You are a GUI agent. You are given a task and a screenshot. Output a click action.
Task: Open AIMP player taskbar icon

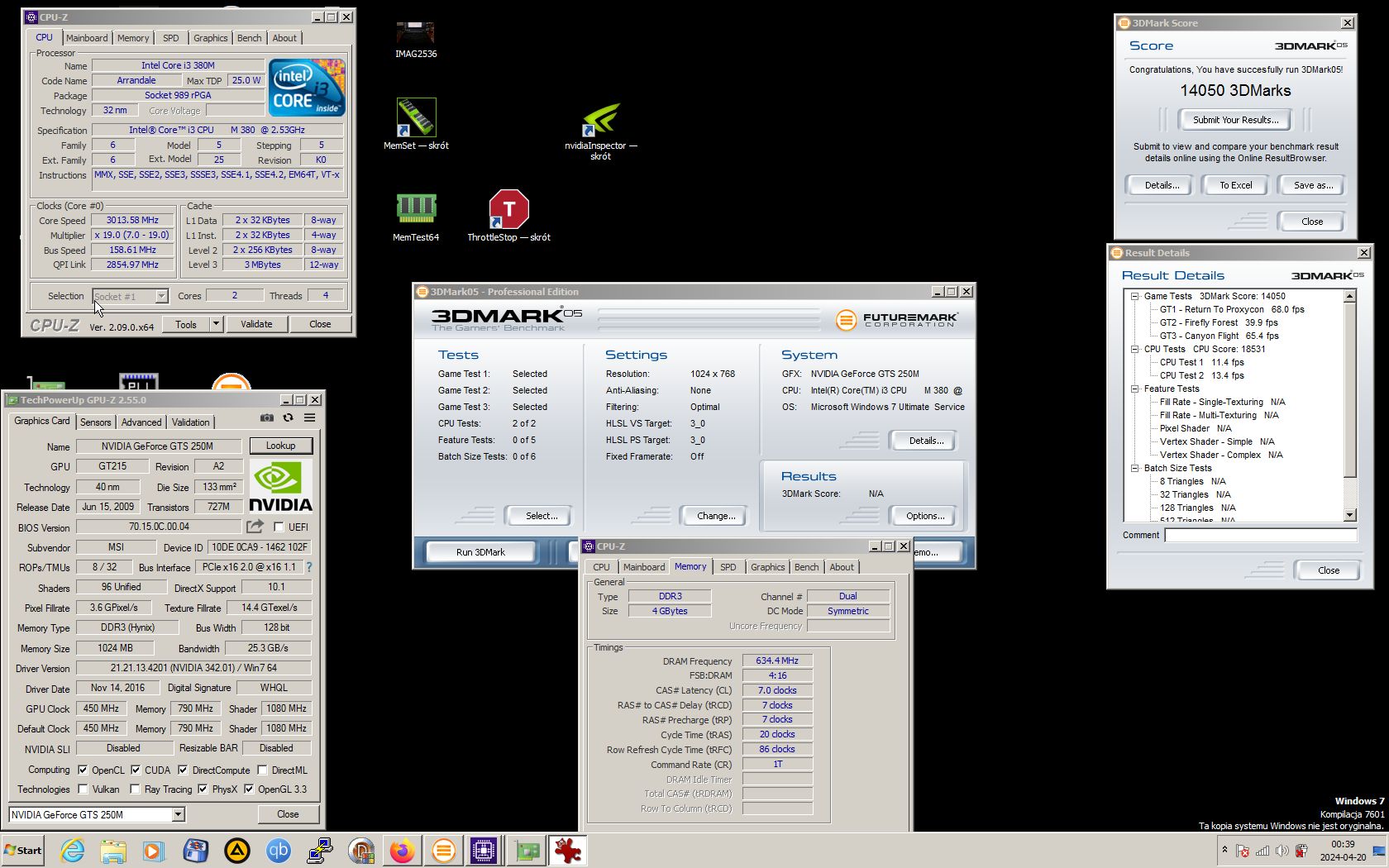pos(237,851)
